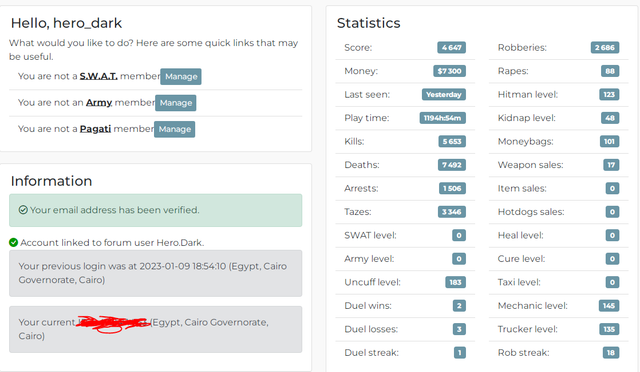Image resolution: width=640 pixels, height=372 pixels.
Task: Select the Money value badge $7 300
Action: [449, 71]
